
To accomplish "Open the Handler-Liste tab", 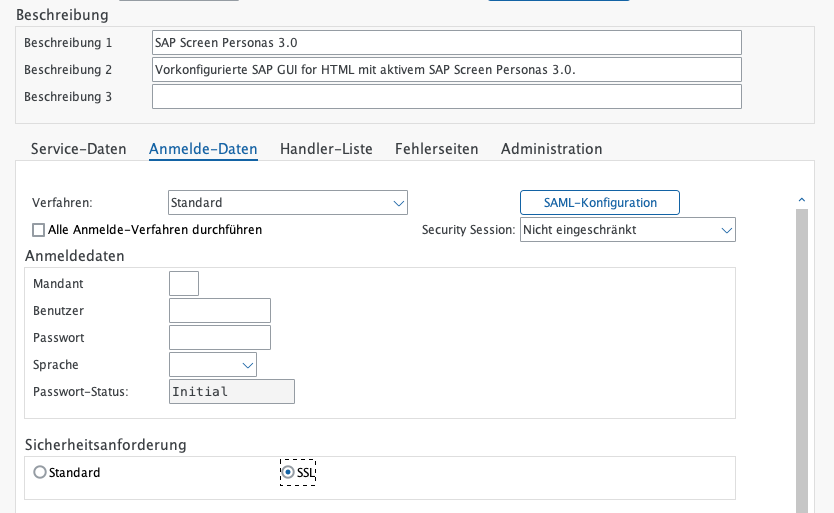I will pos(326,149).
